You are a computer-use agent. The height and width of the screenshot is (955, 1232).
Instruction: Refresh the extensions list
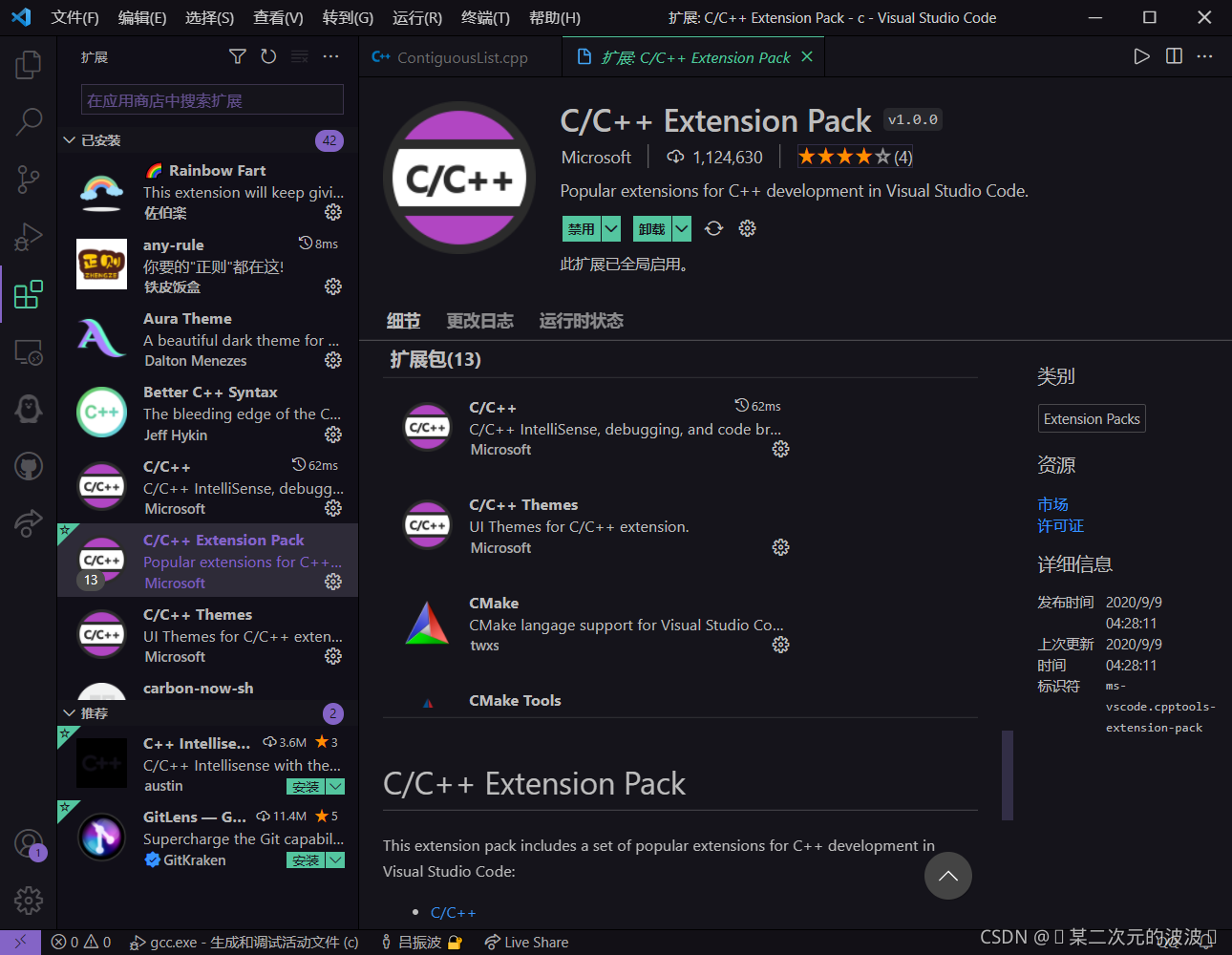click(x=268, y=57)
